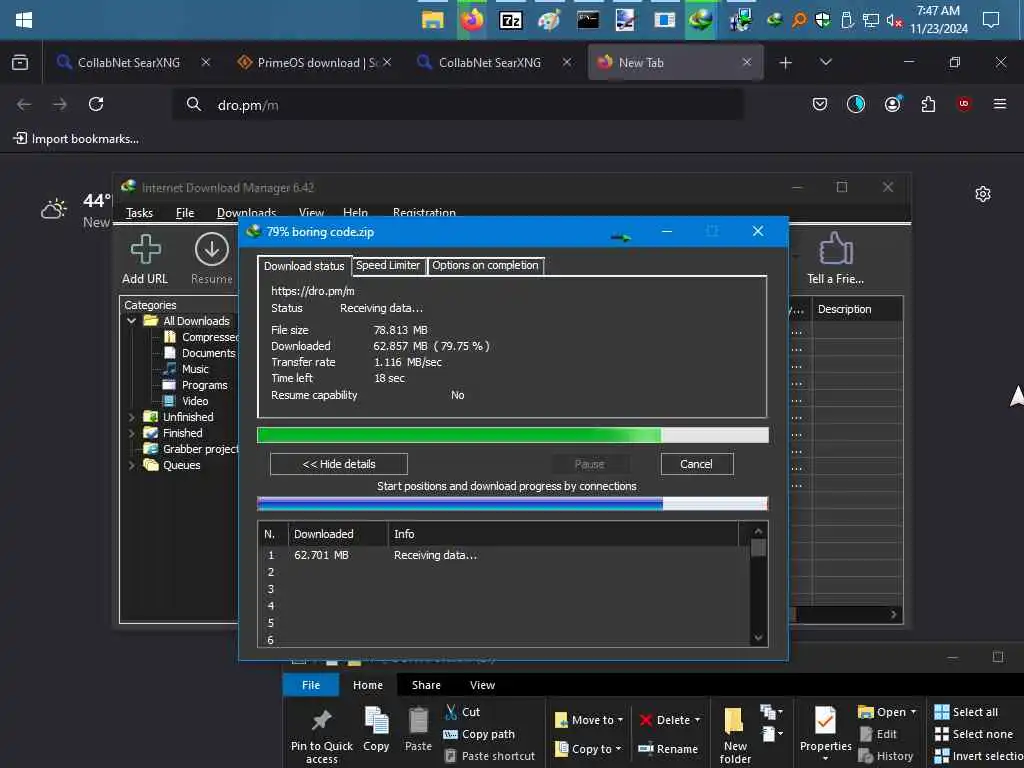The image size is (1024, 768).
Task: Expand the Queues category
Action: click(131, 465)
